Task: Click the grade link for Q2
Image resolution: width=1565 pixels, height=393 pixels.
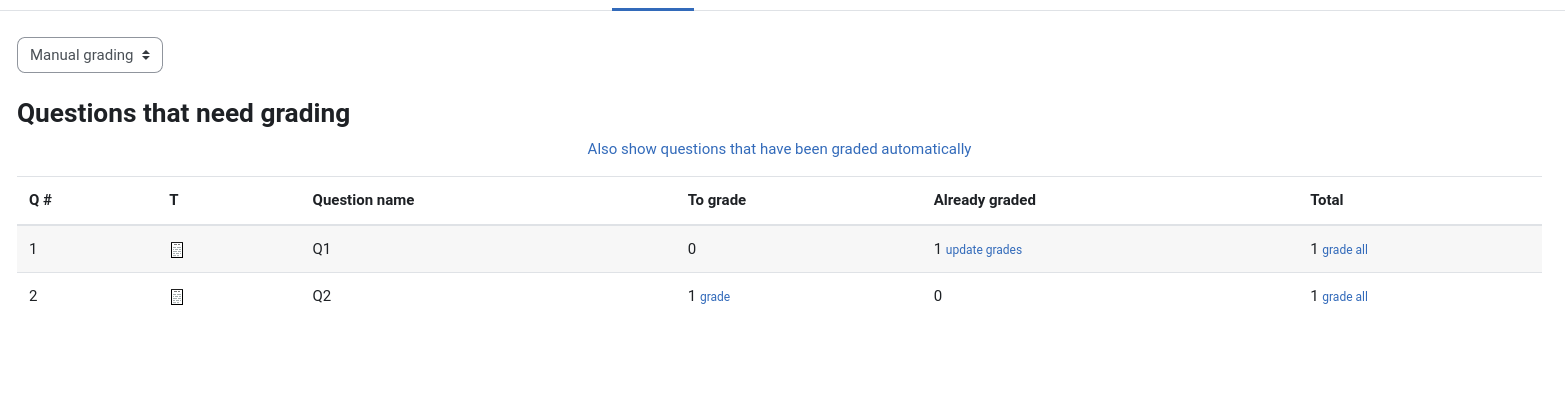Action: coord(715,297)
